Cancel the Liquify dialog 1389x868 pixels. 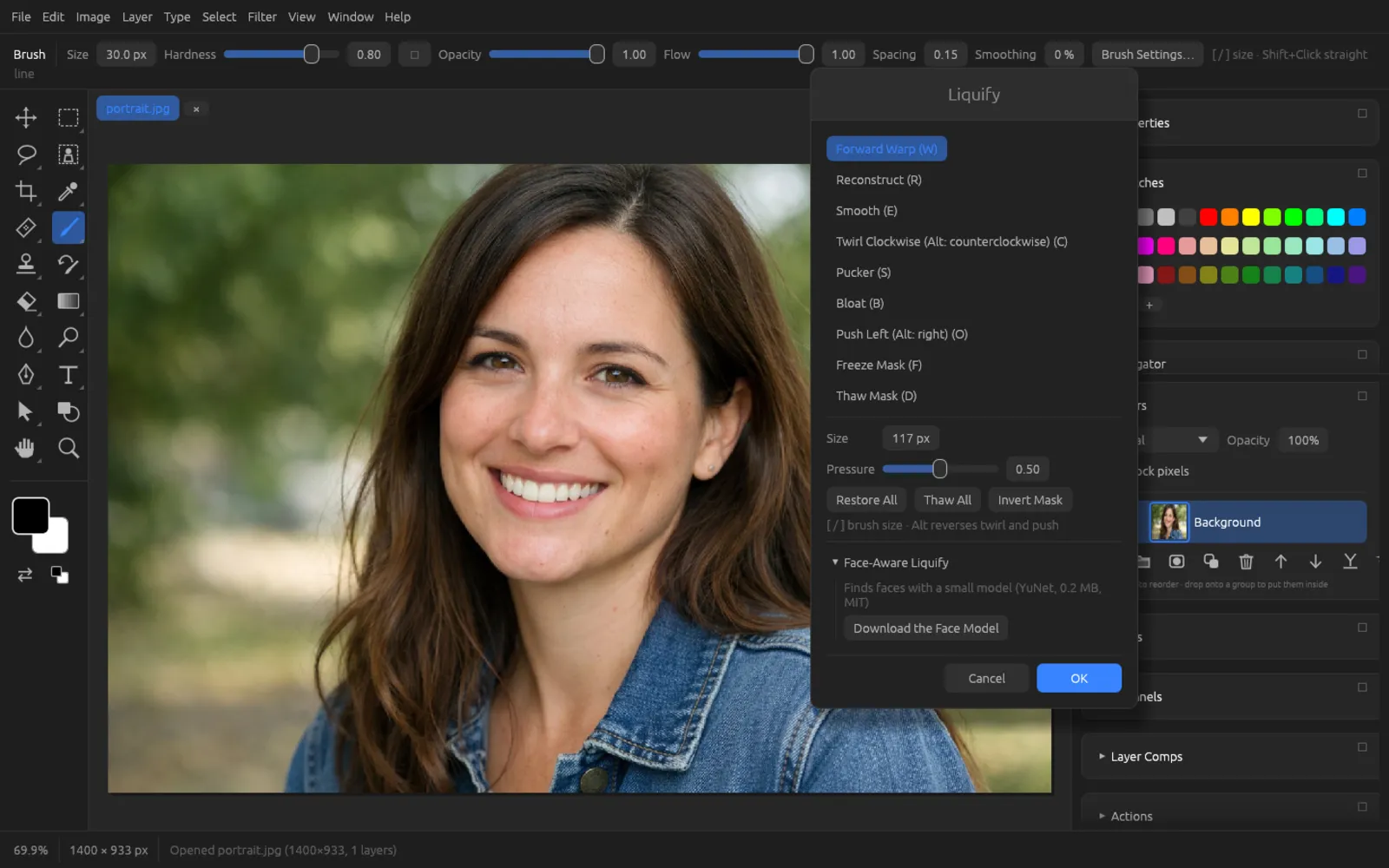[x=986, y=678]
